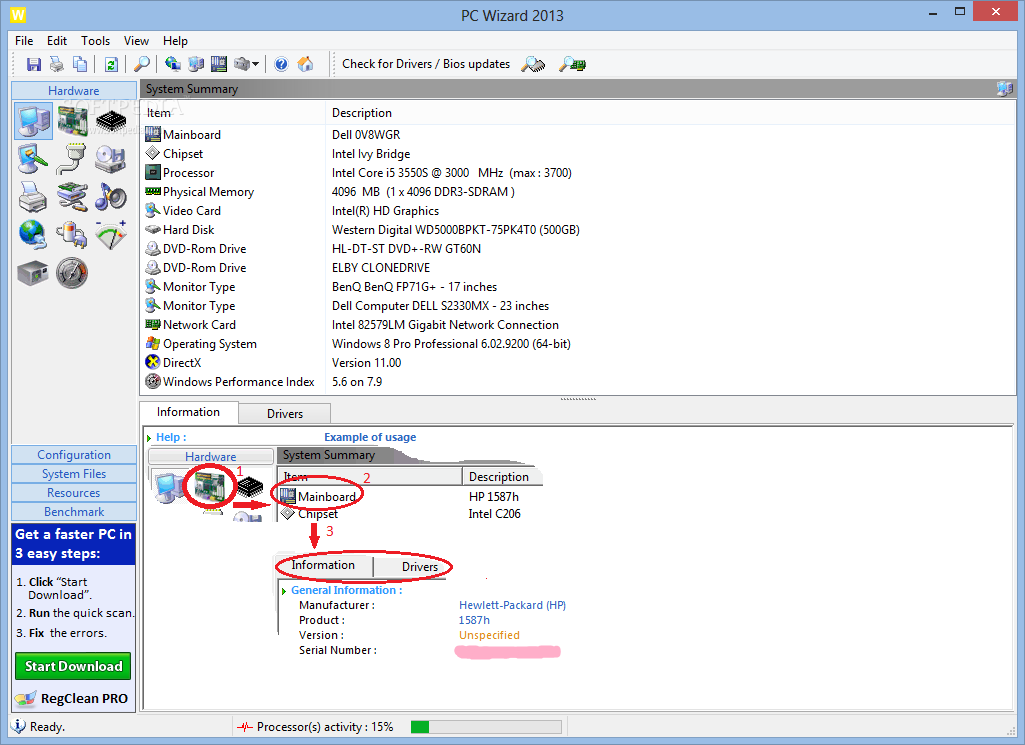The height and width of the screenshot is (745, 1025).
Task: Click the Save toolbar icon
Action: (x=33, y=63)
